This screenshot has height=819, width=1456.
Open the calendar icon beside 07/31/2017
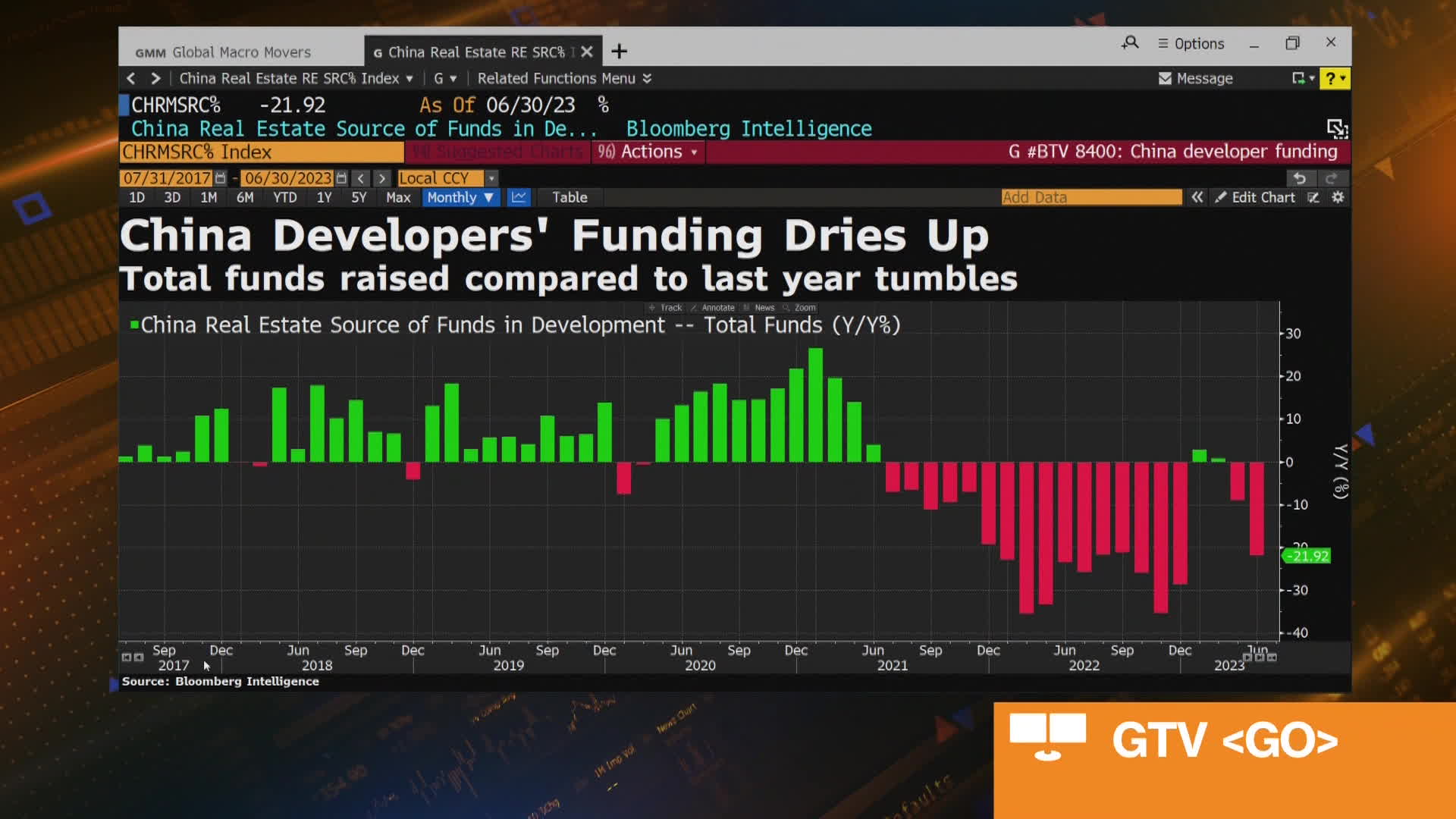pyautogui.click(x=218, y=178)
